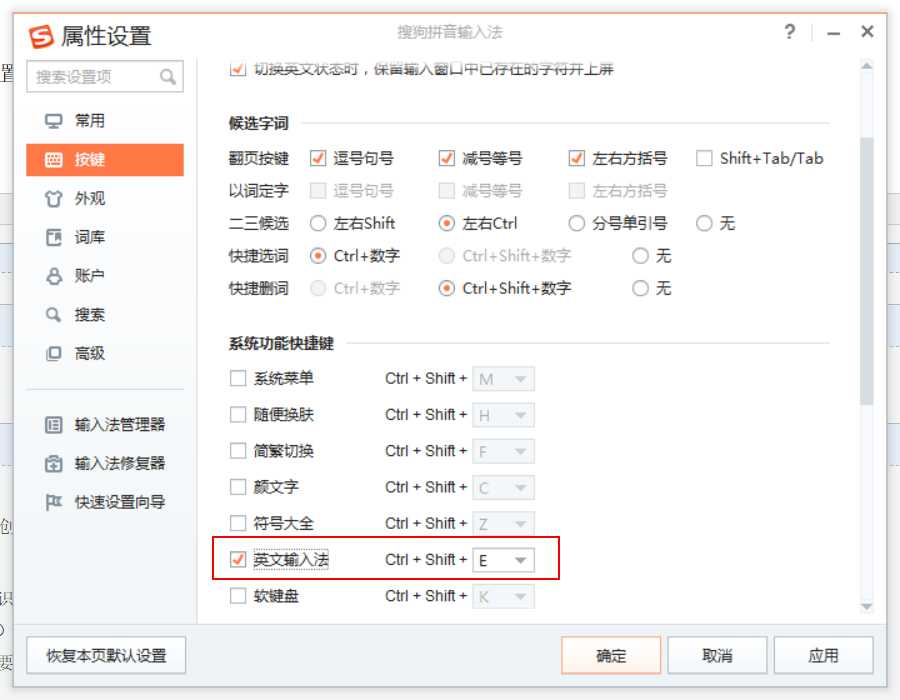Uncheck 左右方括号 for 翻页按键
Image resolution: width=900 pixels, height=700 pixels.
click(x=576, y=158)
